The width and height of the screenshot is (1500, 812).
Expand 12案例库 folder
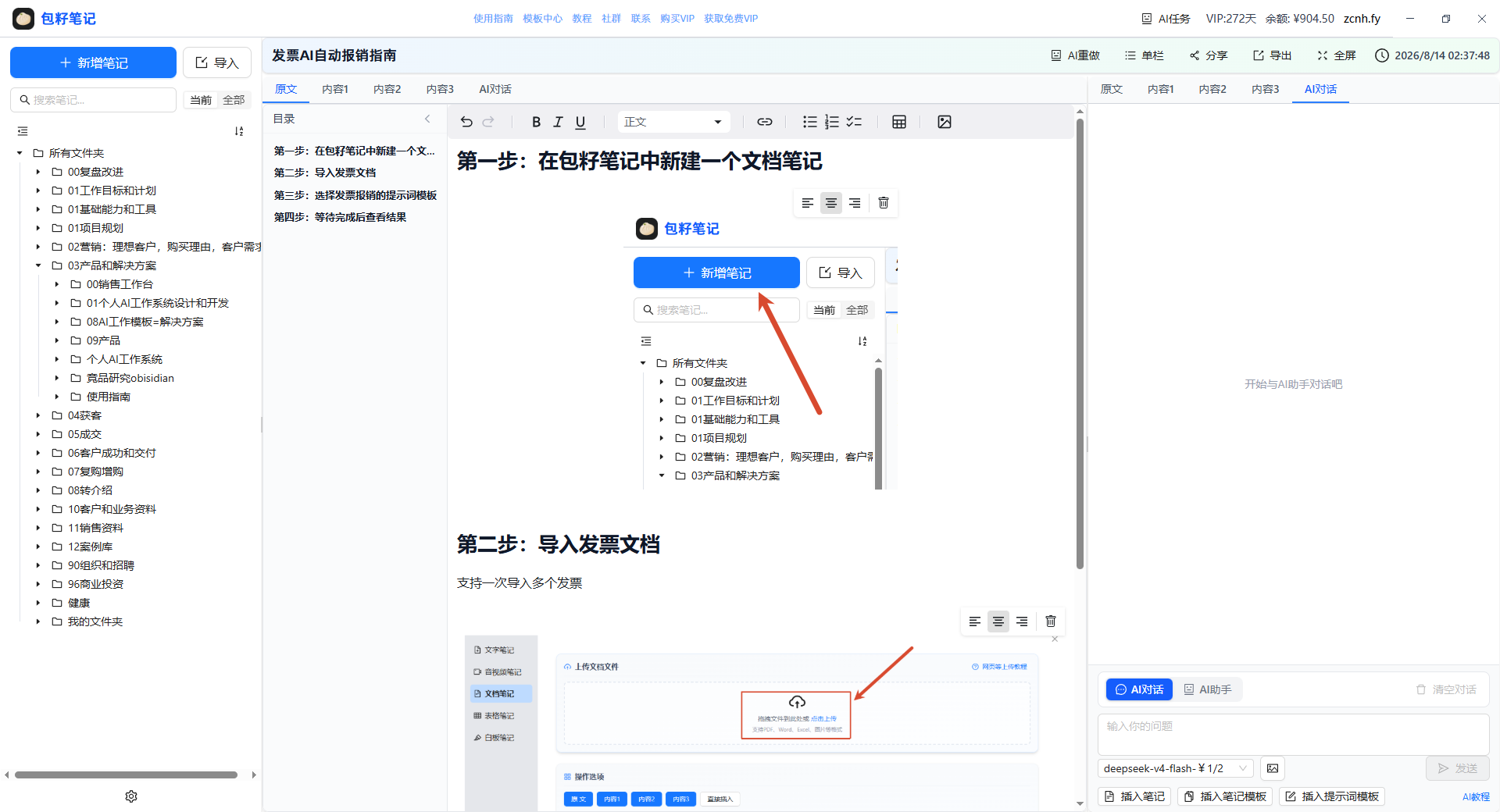(38, 547)
